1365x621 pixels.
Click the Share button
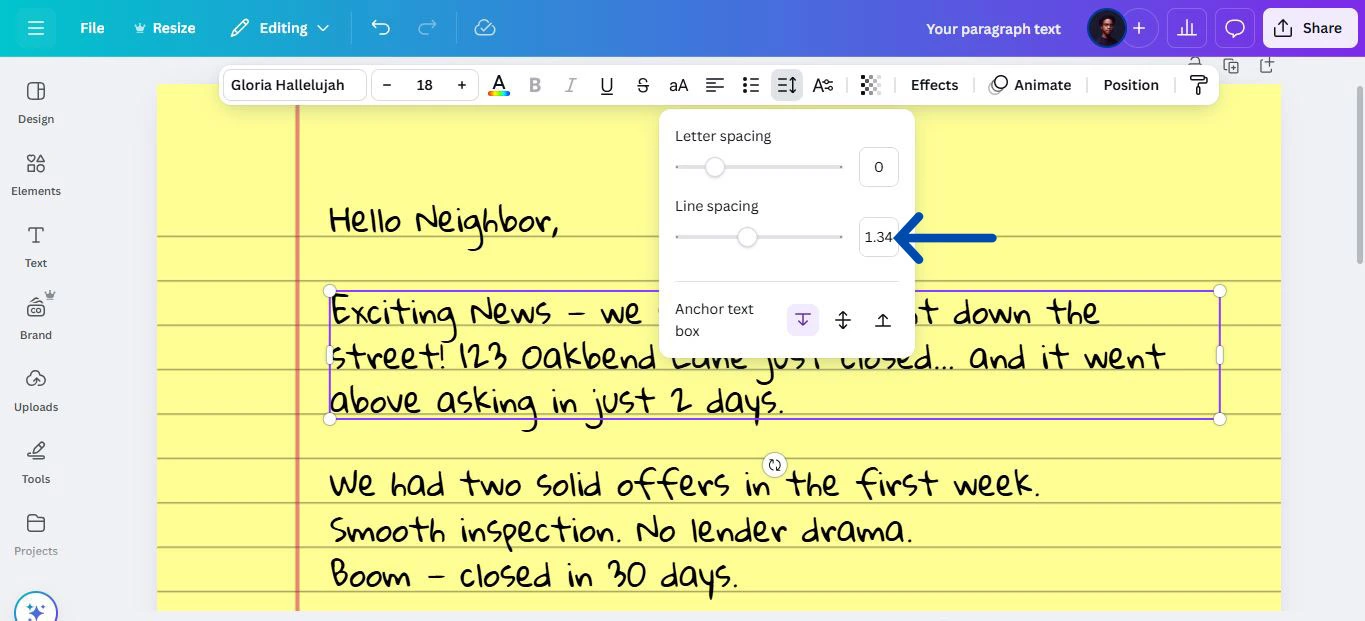click(1309, 28)
